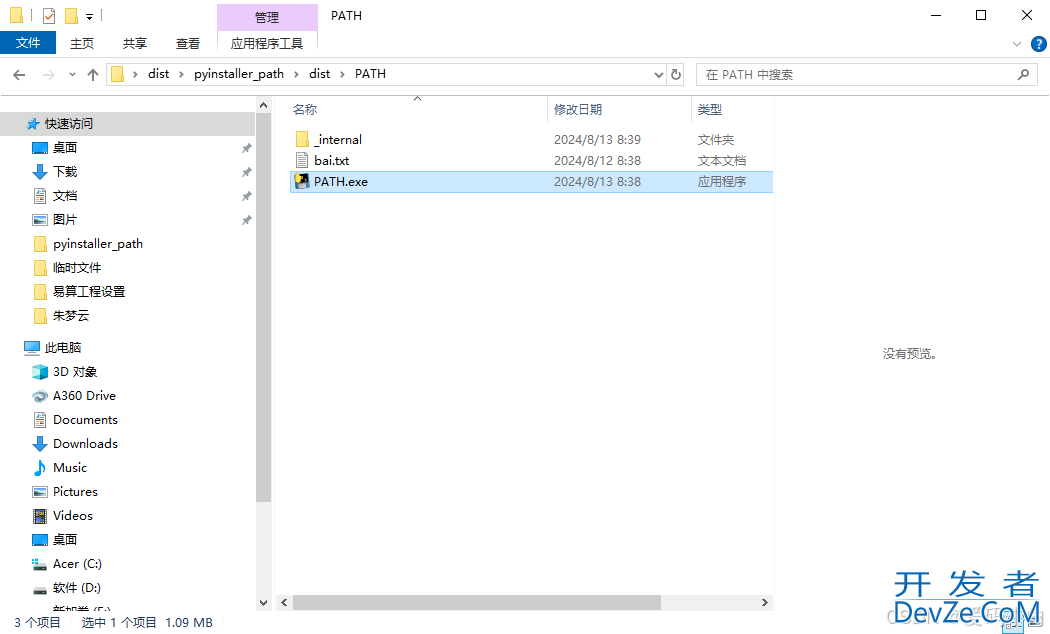Click the PATH breadcrumb in address bar

click(x=370, y=74)
